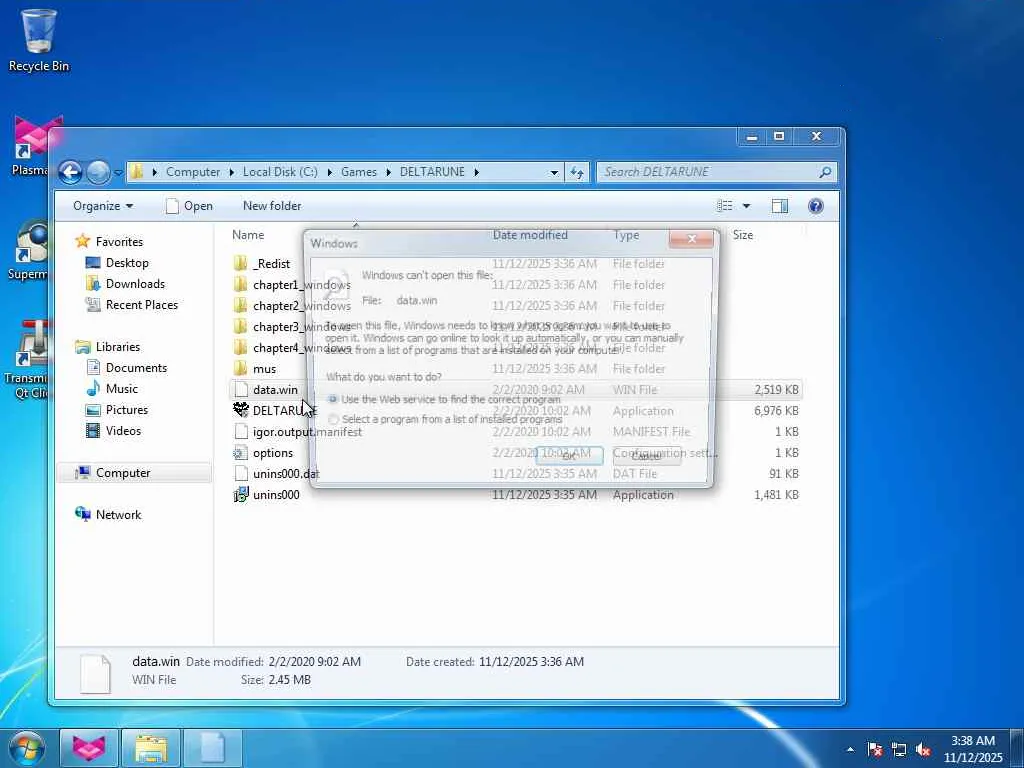Image resolution: width=1024 pixels, height=768 pixels.
Task: Click the Local Disk (C:) breadcrumb
Action: [280, 172]
